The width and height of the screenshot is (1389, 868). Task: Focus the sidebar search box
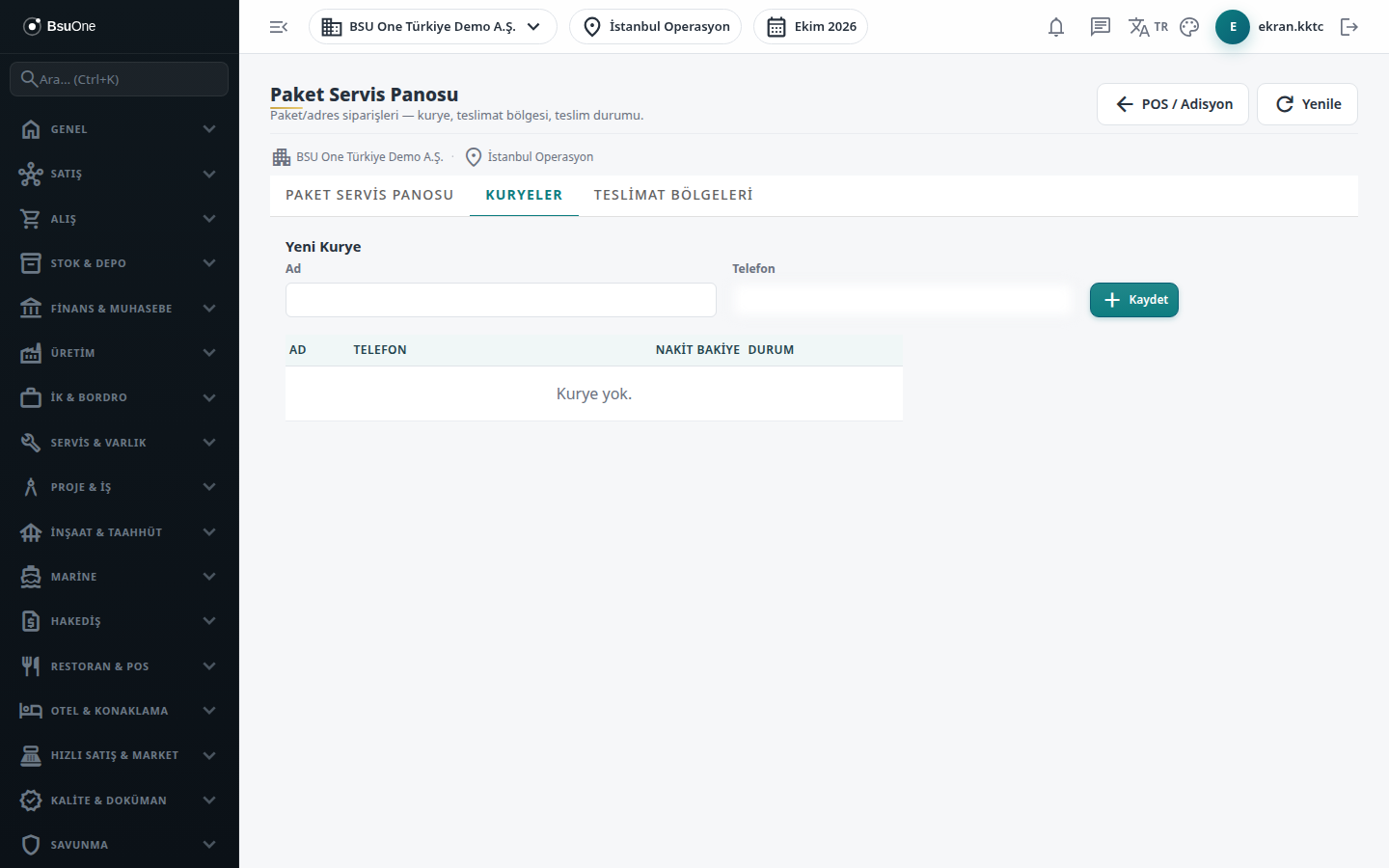click(x=120, y=79)
